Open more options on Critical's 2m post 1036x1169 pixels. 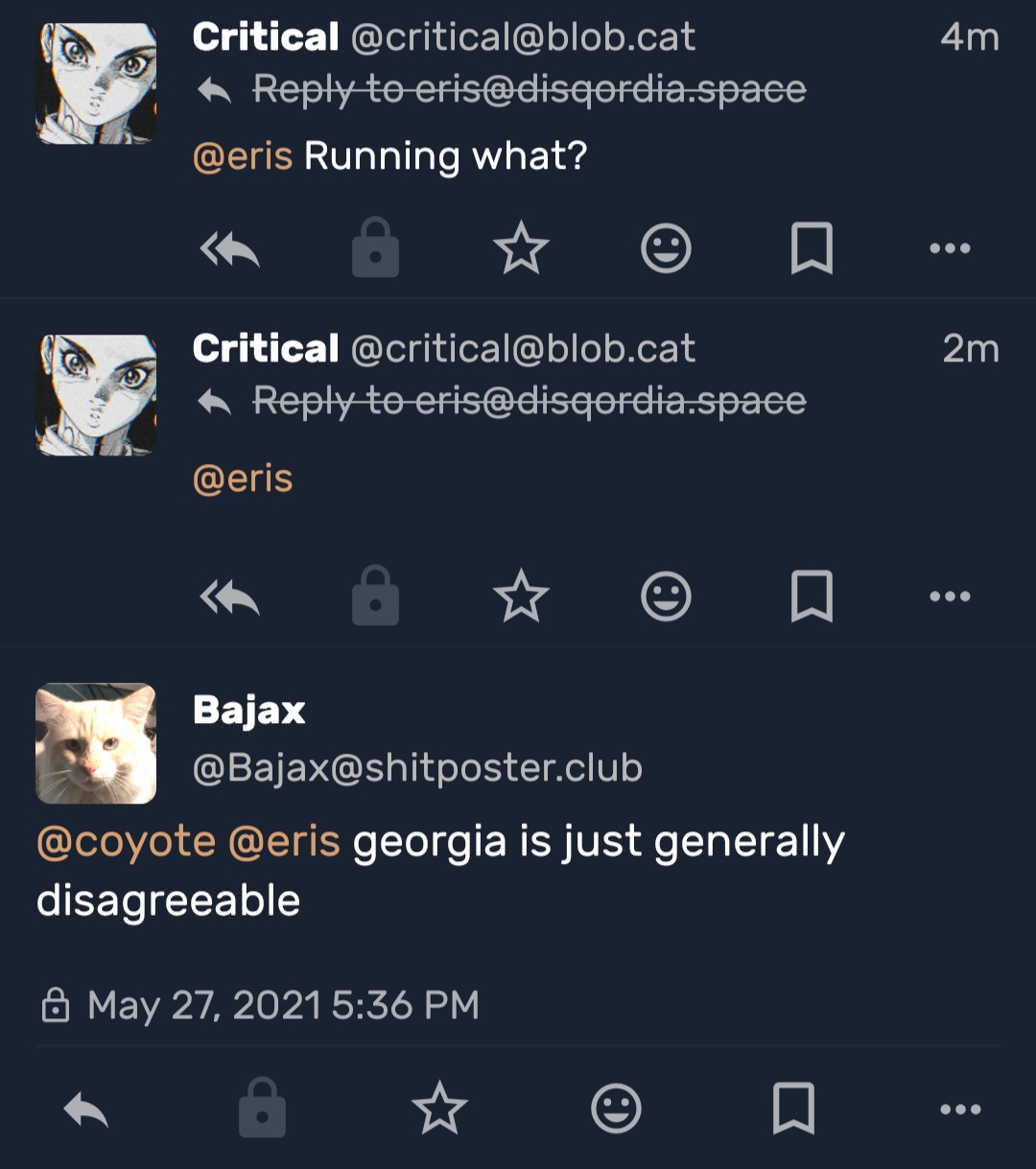pos(950,596)
